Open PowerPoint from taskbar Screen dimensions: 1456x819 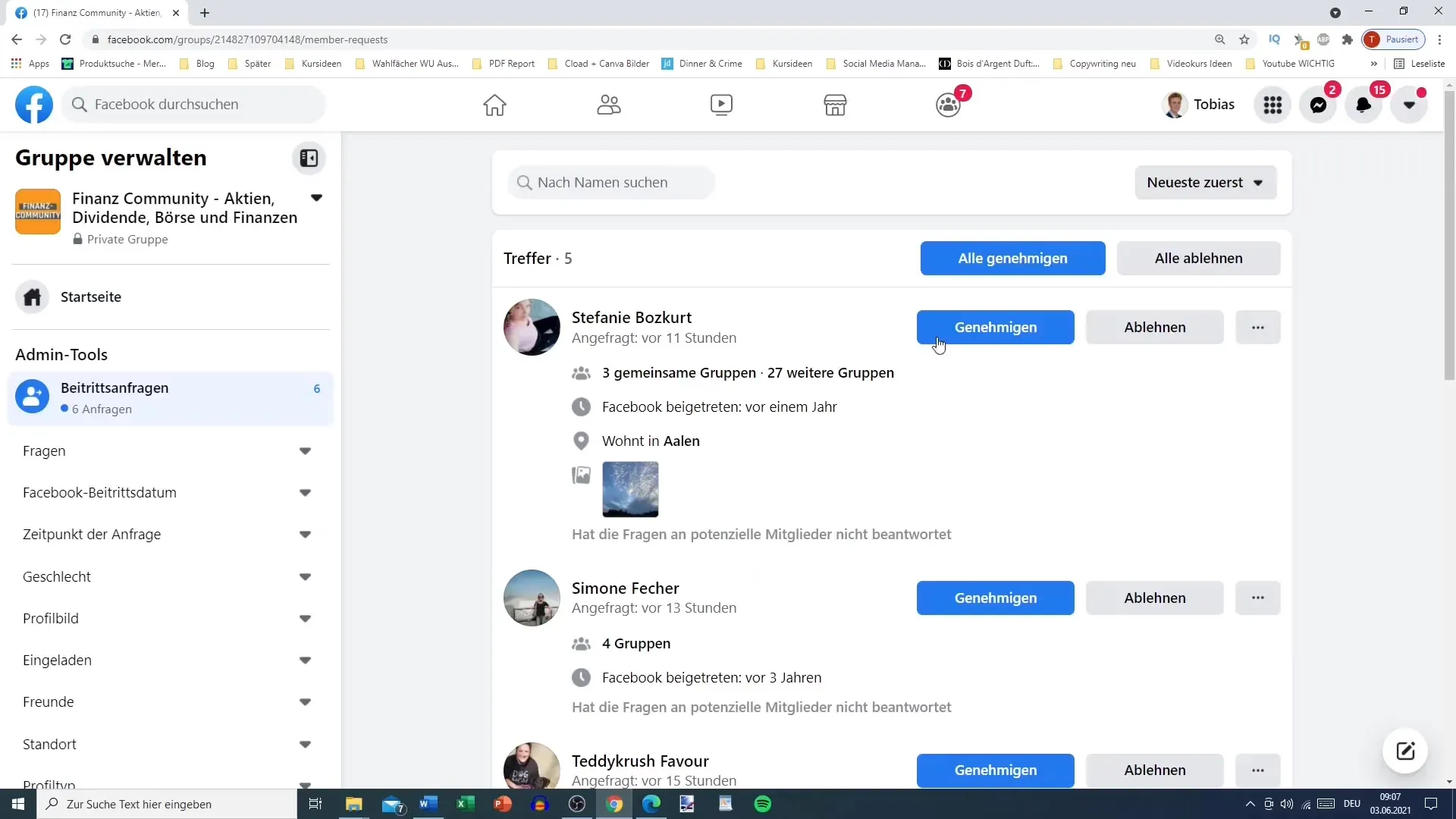coord(502,804)
